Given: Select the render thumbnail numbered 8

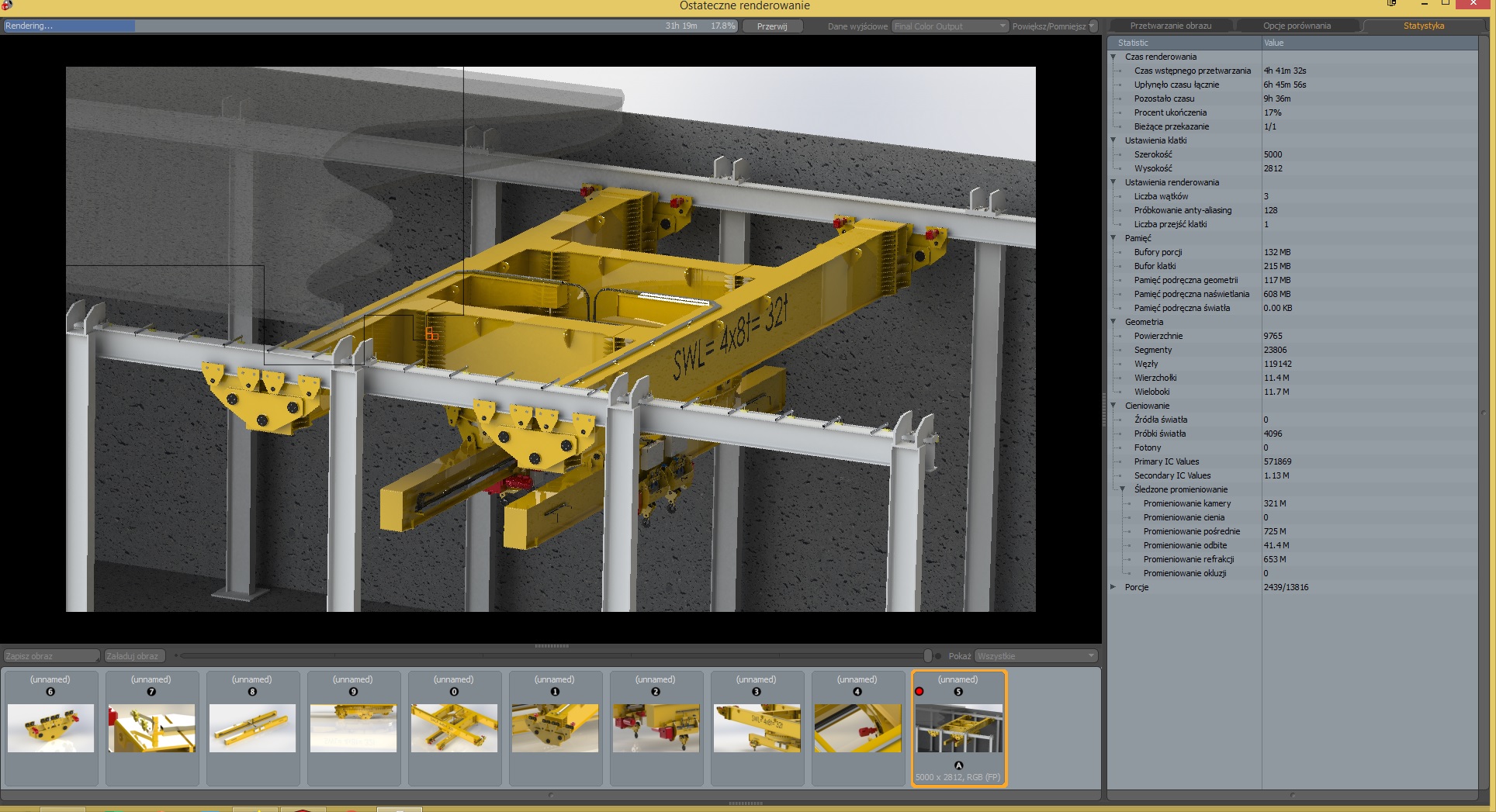Looking at the screenshot, I should pyautogui.click(x=252, y=727).
